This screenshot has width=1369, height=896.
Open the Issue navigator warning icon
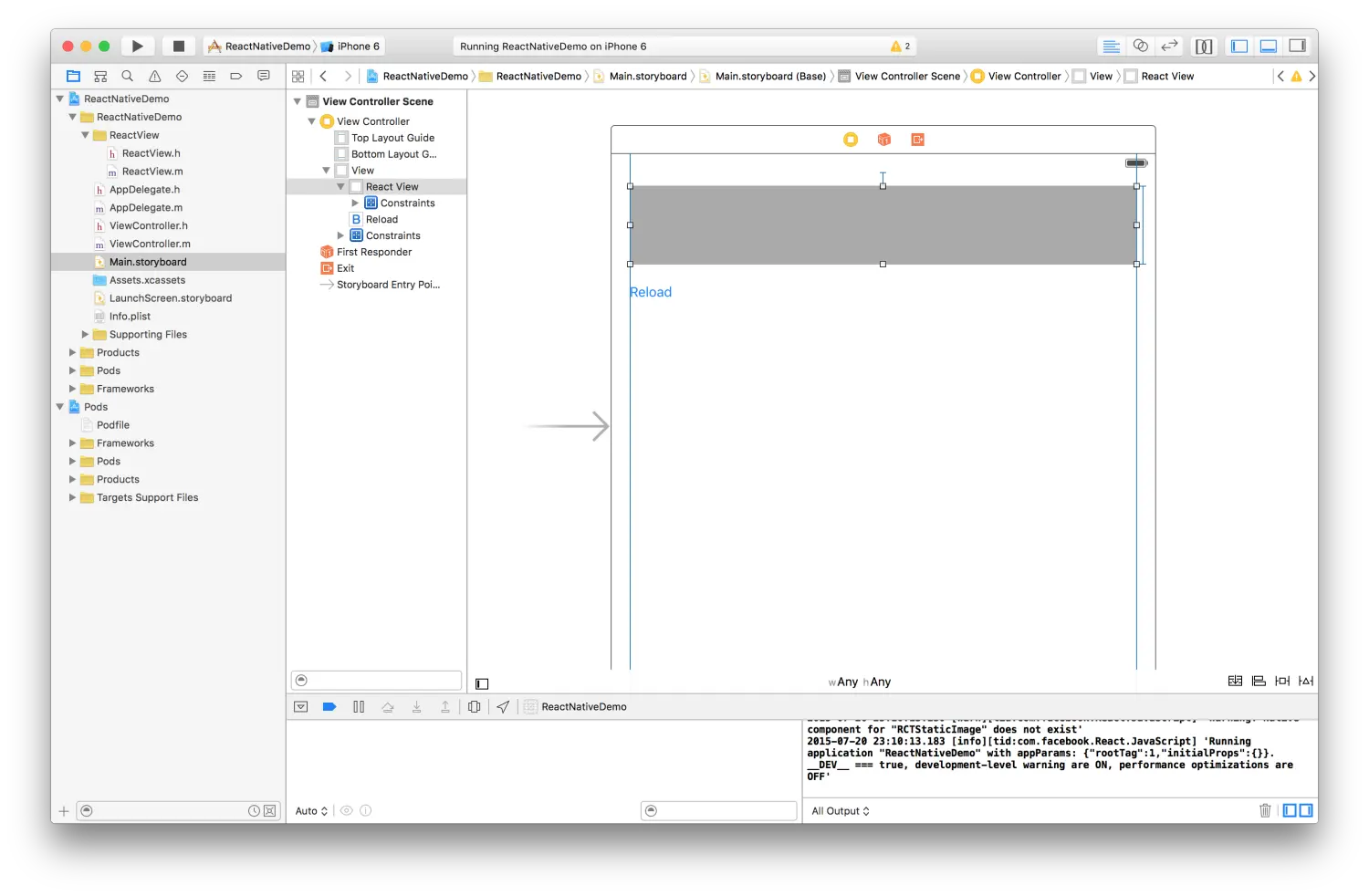[x=155, y=77]
